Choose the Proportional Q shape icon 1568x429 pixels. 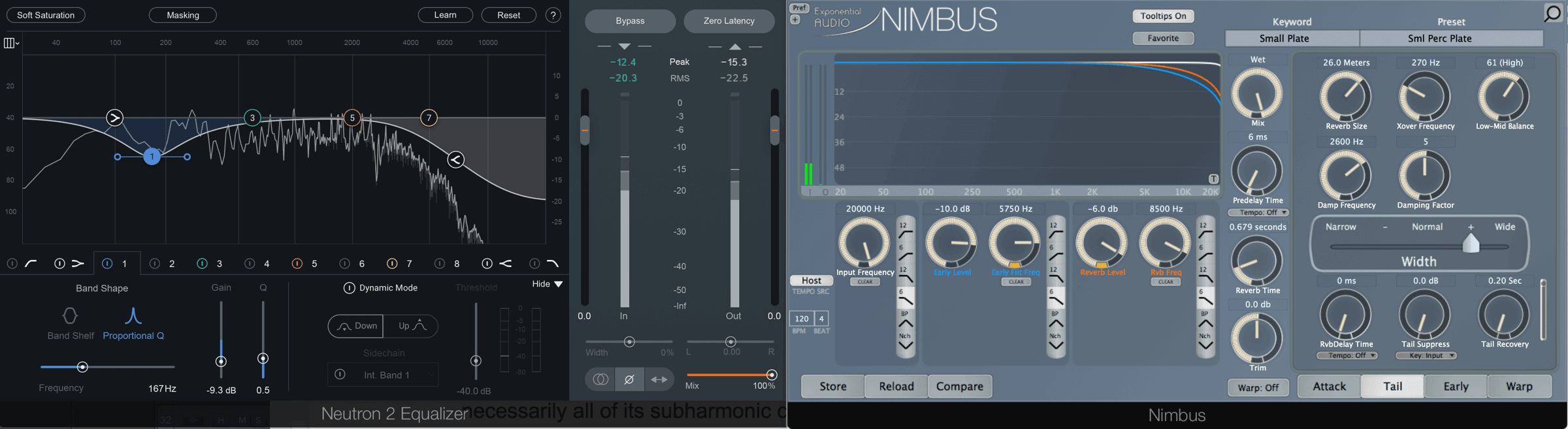click(133, 316)
